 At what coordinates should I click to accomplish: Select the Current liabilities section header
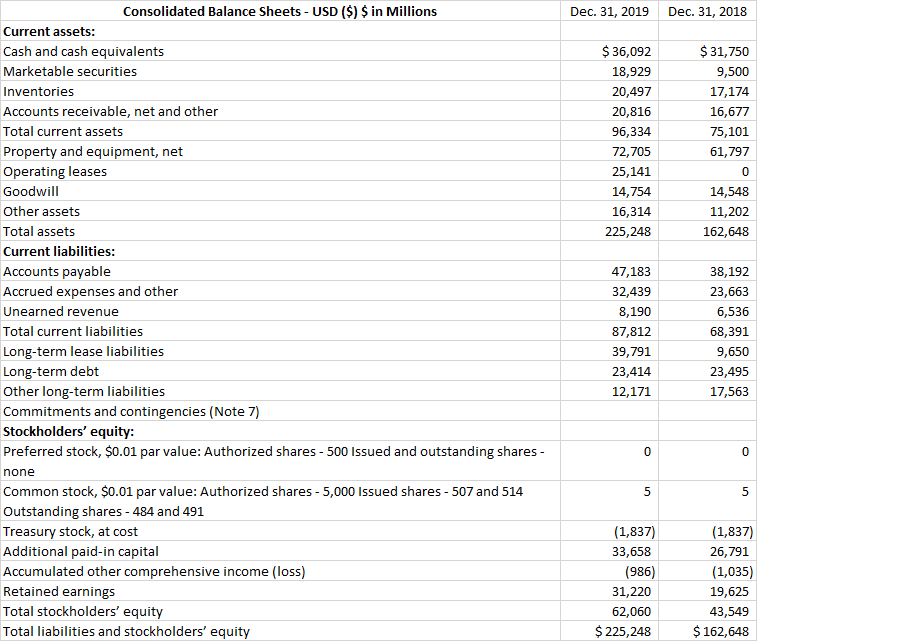pos(56,251)
